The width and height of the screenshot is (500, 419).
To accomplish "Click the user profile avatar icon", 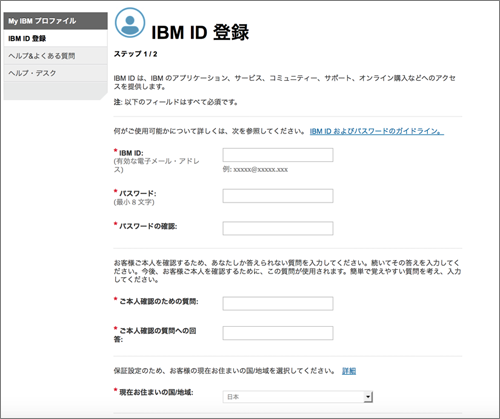I will coord(130,23).
